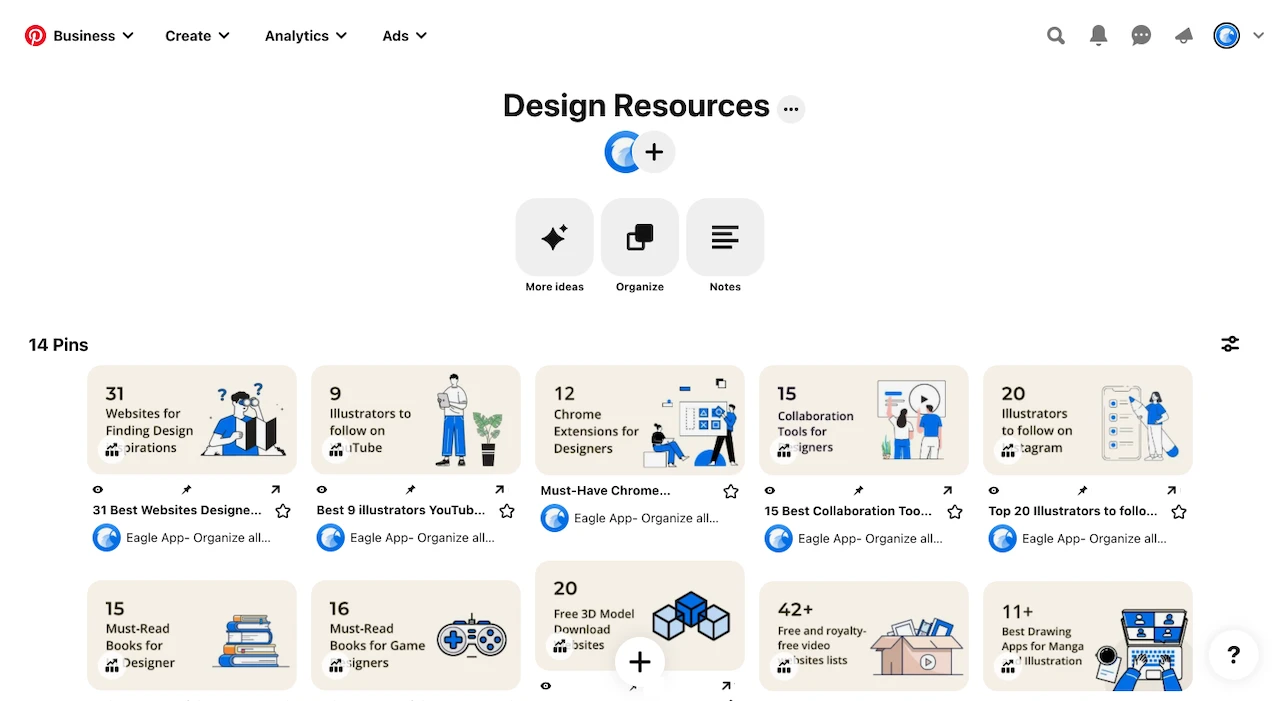Screen dimensions: 1280x701
Task: Open the Analytics dropdown
Action: click(x=305, y=35)
